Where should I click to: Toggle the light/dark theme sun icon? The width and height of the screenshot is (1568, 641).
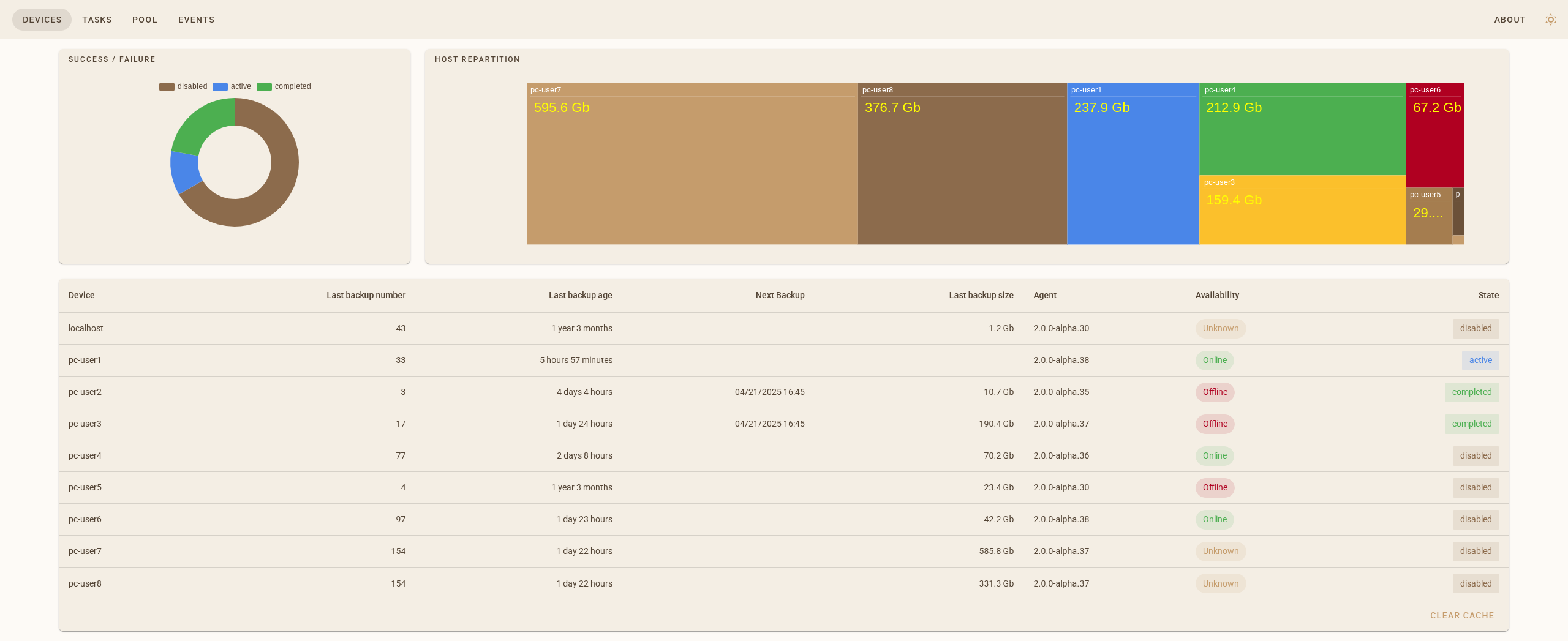click(x=1550, y=20)
